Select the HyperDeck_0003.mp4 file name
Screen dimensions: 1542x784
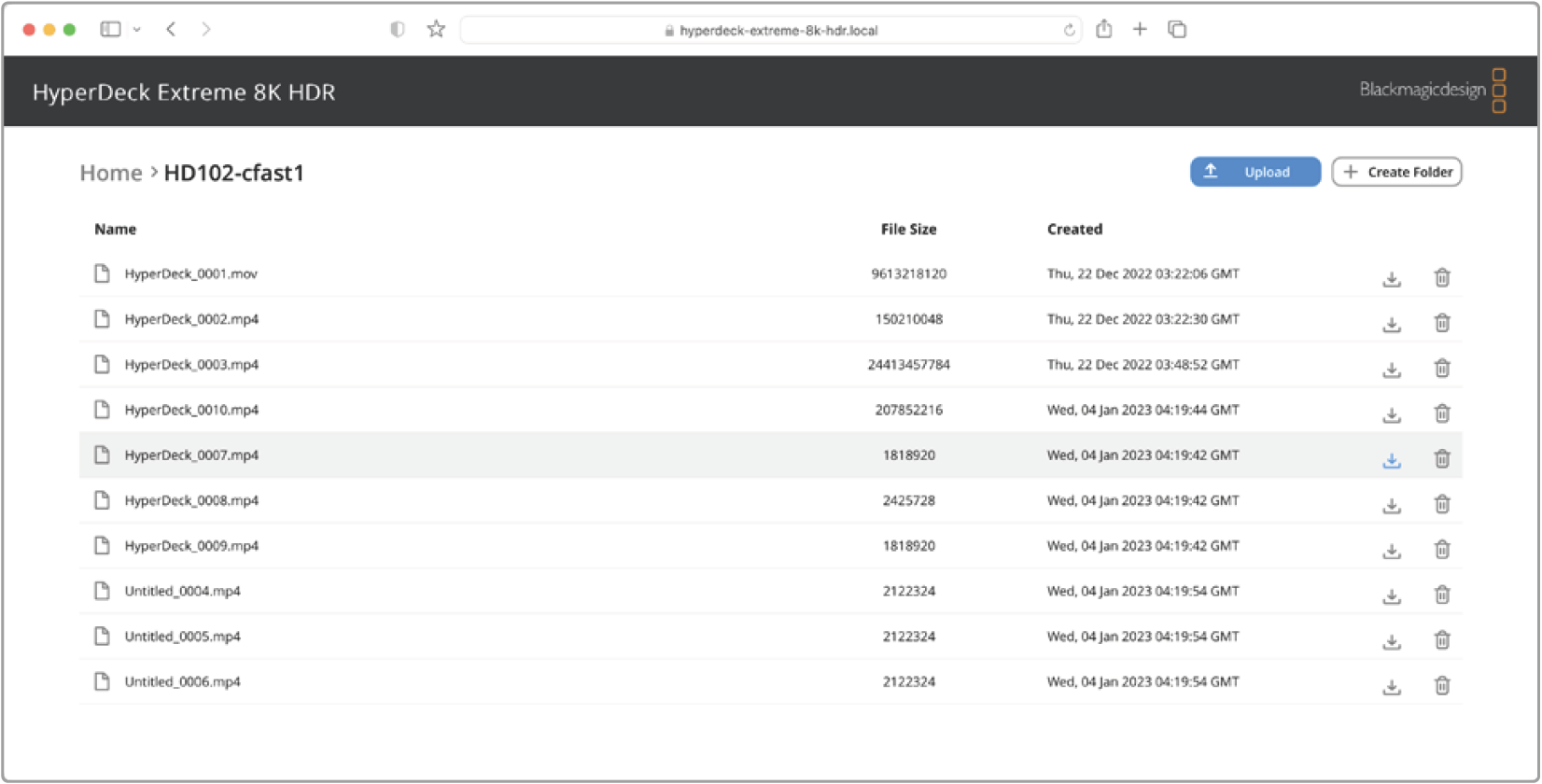[191, 364]
